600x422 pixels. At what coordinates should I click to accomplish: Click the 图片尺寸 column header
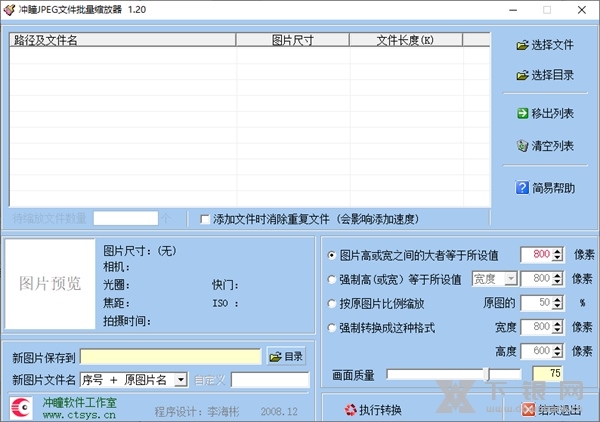(293, 40)
